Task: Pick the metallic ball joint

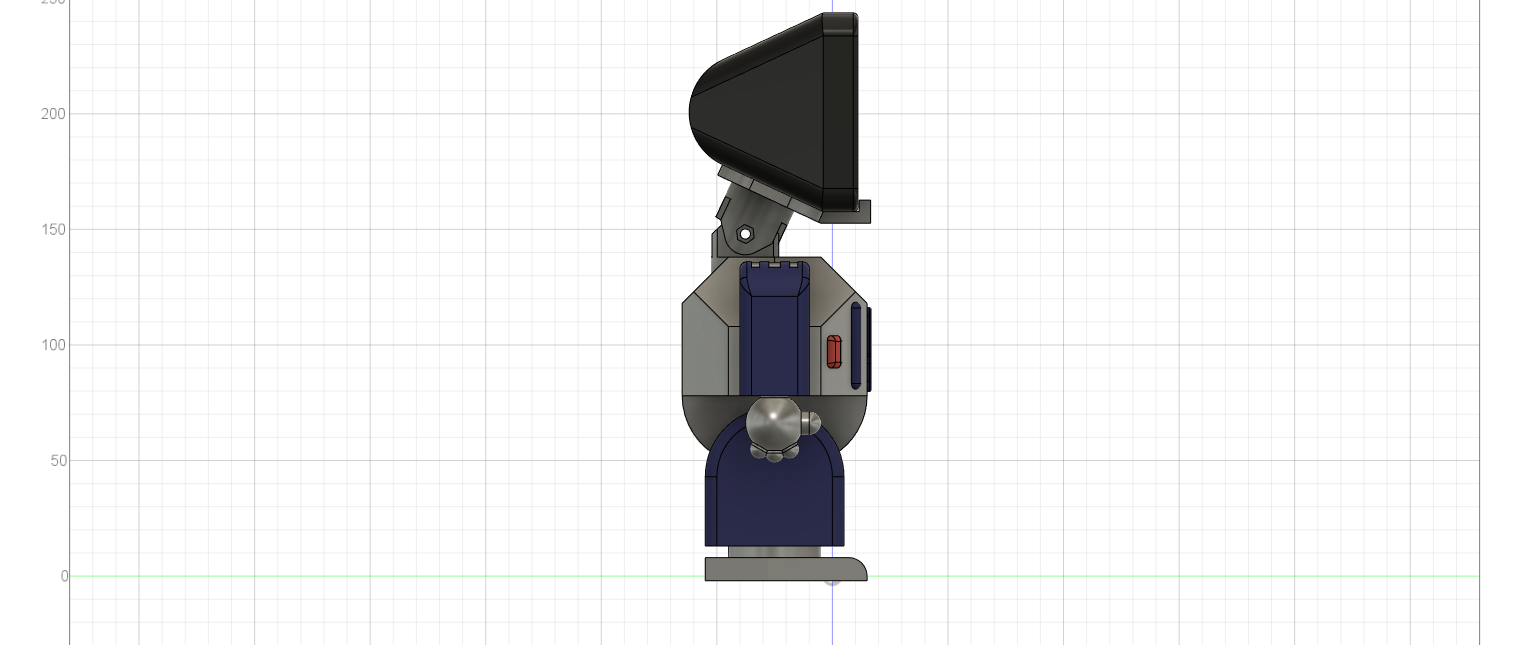Action: pos(774,421)
